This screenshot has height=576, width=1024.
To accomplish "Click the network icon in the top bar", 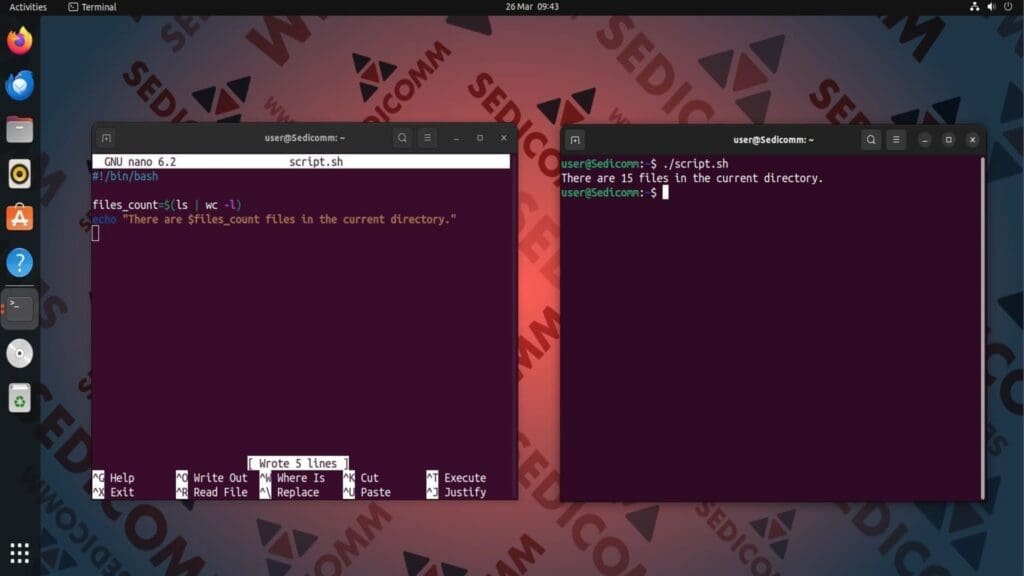I will (x=974, y=7).
